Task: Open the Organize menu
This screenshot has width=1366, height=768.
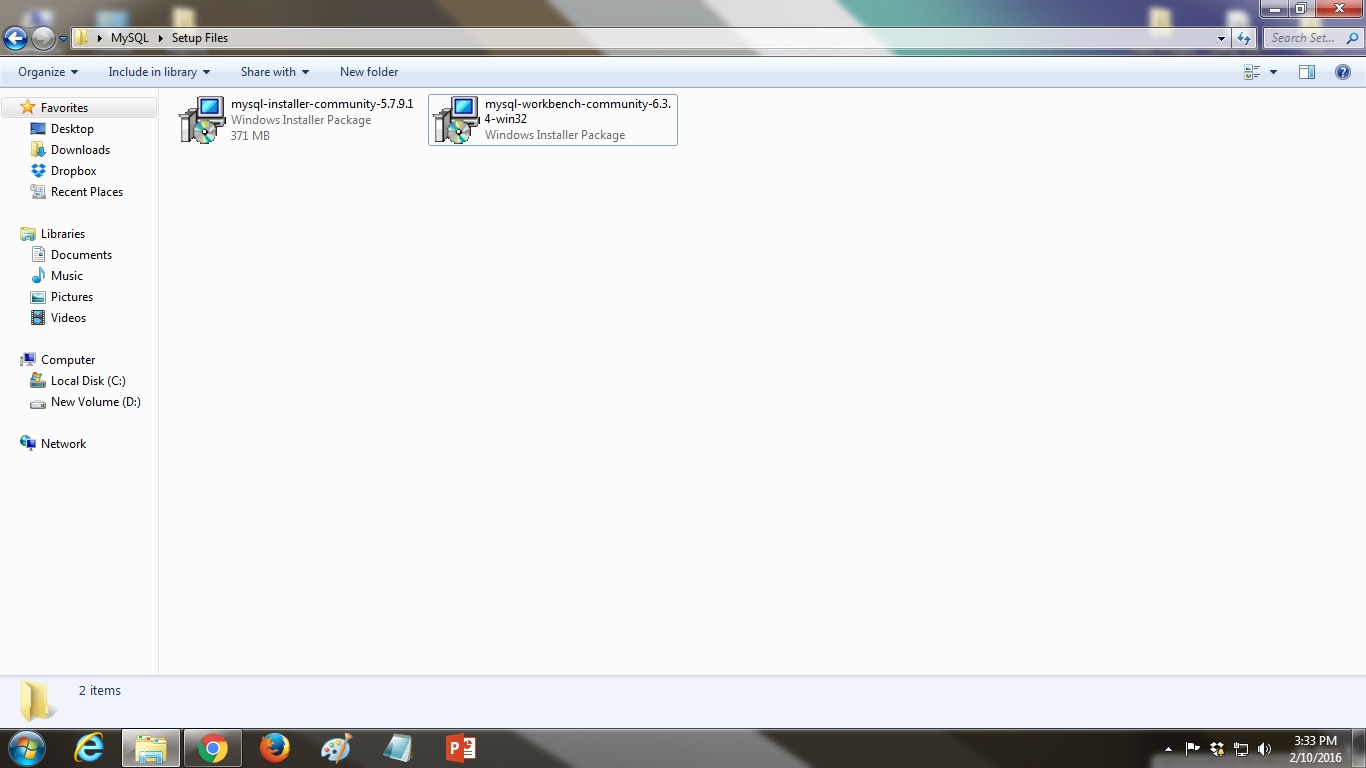Action: tap(48, 72)
